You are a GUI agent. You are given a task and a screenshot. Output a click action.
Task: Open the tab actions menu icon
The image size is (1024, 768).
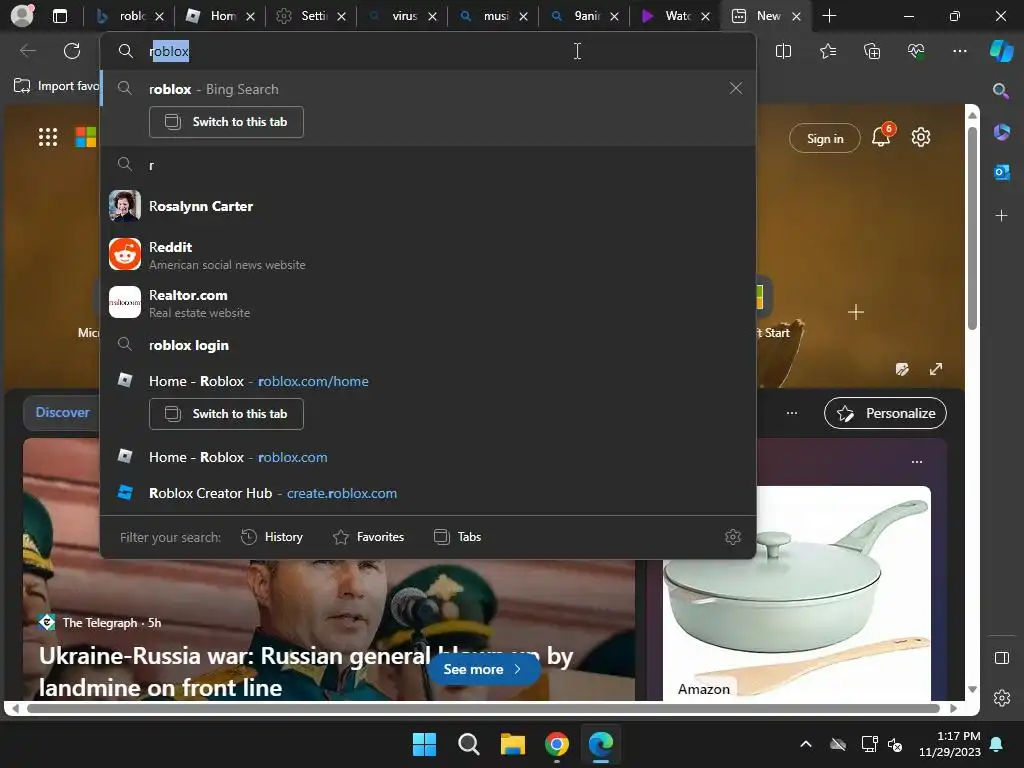click(59, 16)
